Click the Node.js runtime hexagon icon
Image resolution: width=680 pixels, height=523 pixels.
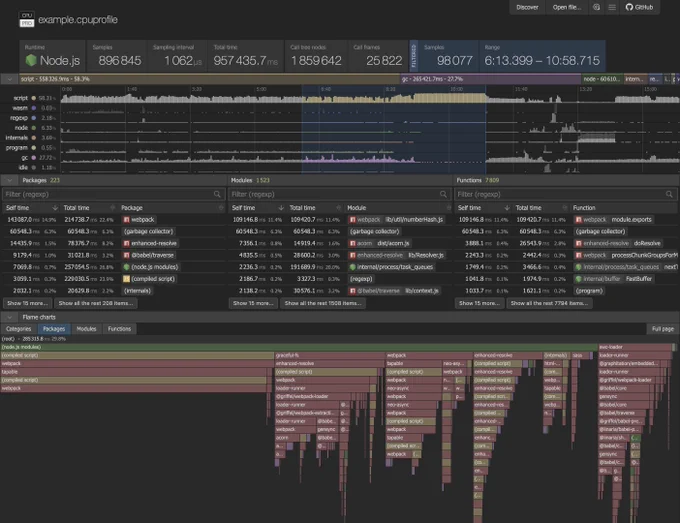(31, 60)
